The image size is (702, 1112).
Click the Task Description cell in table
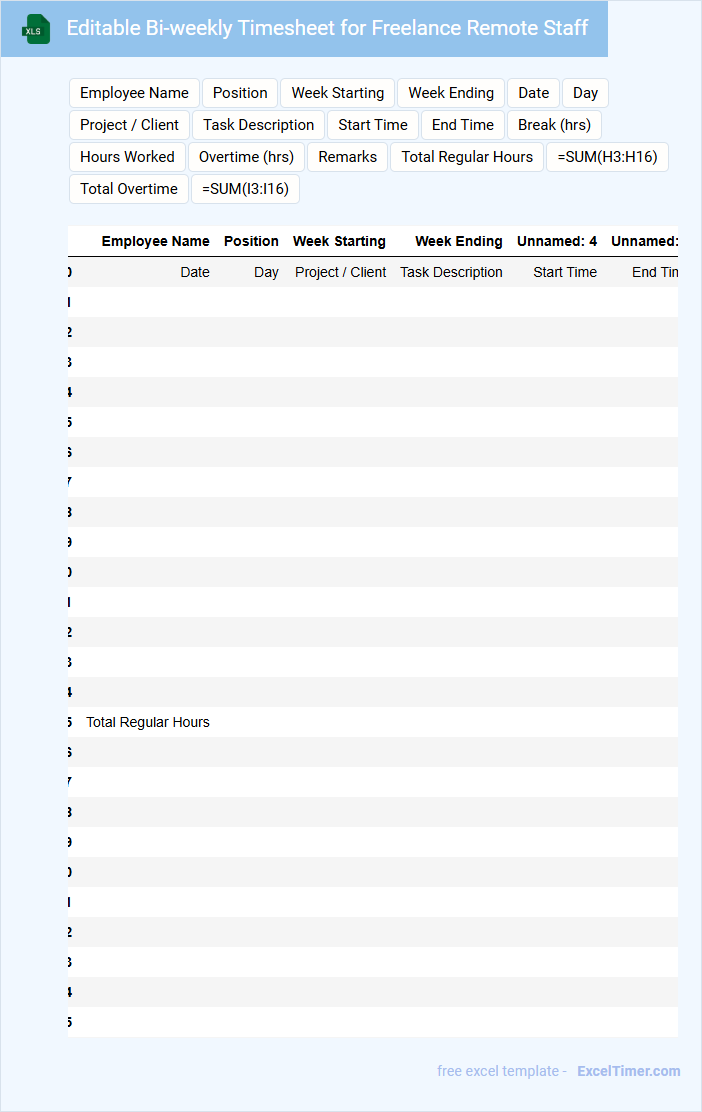451,272
